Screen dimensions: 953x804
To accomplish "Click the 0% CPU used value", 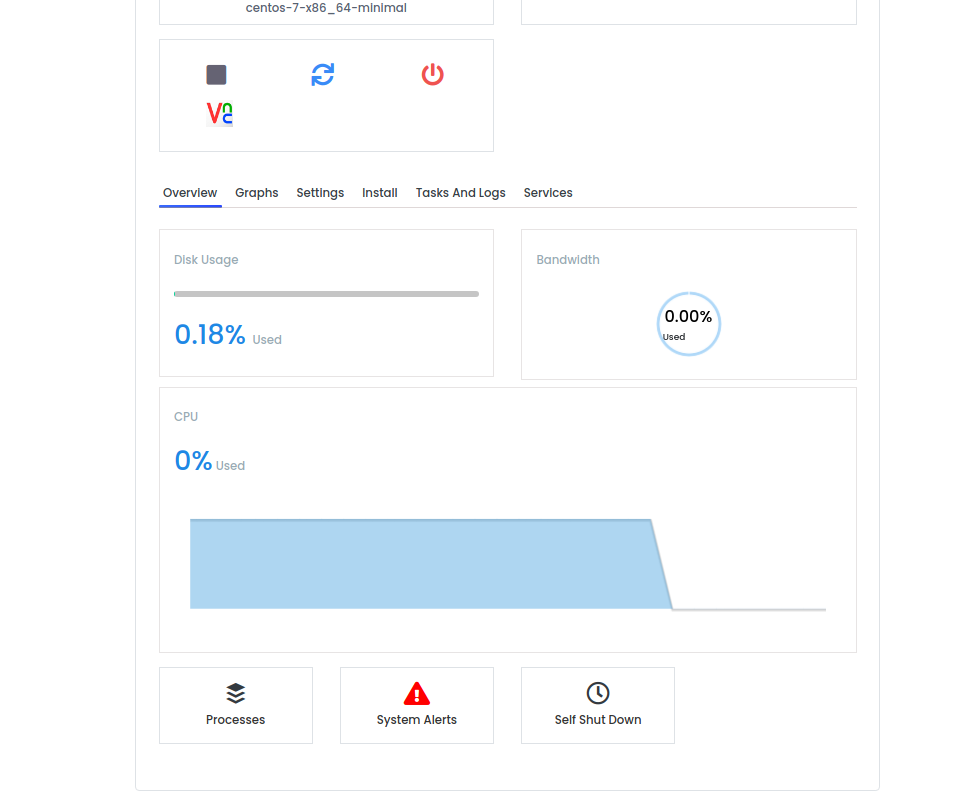I will pyautogui.click(x=193, y=461).
